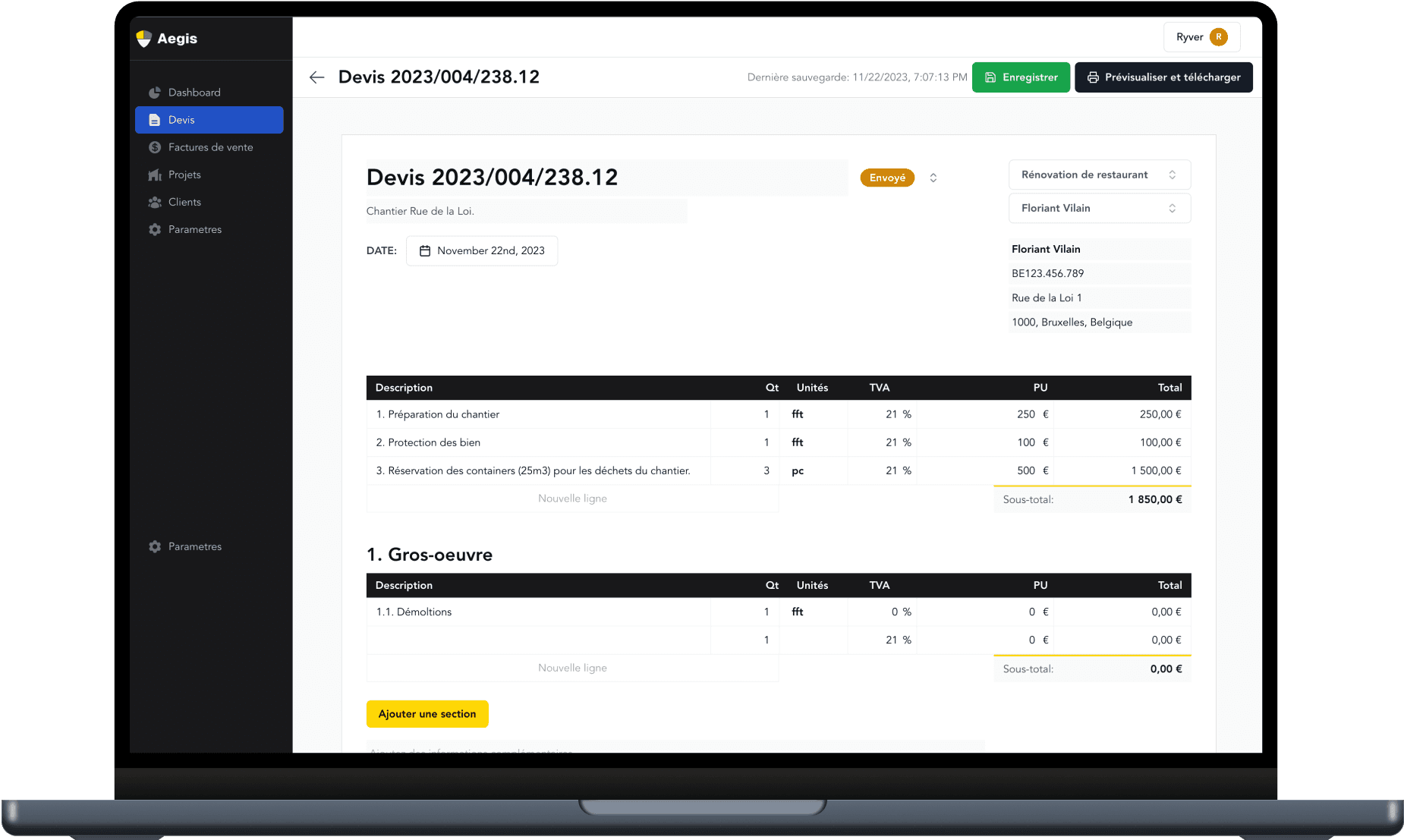
Task: Open the status selector chevrons
Action: click(933, 178)
